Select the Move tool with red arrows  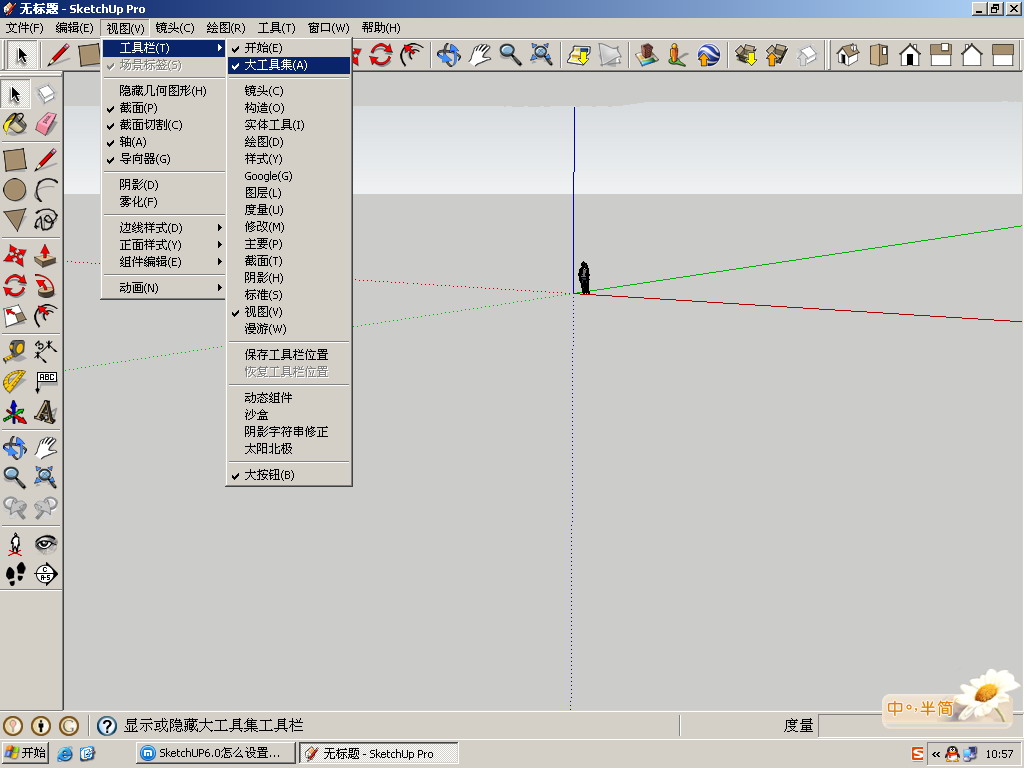coord(15,255)
